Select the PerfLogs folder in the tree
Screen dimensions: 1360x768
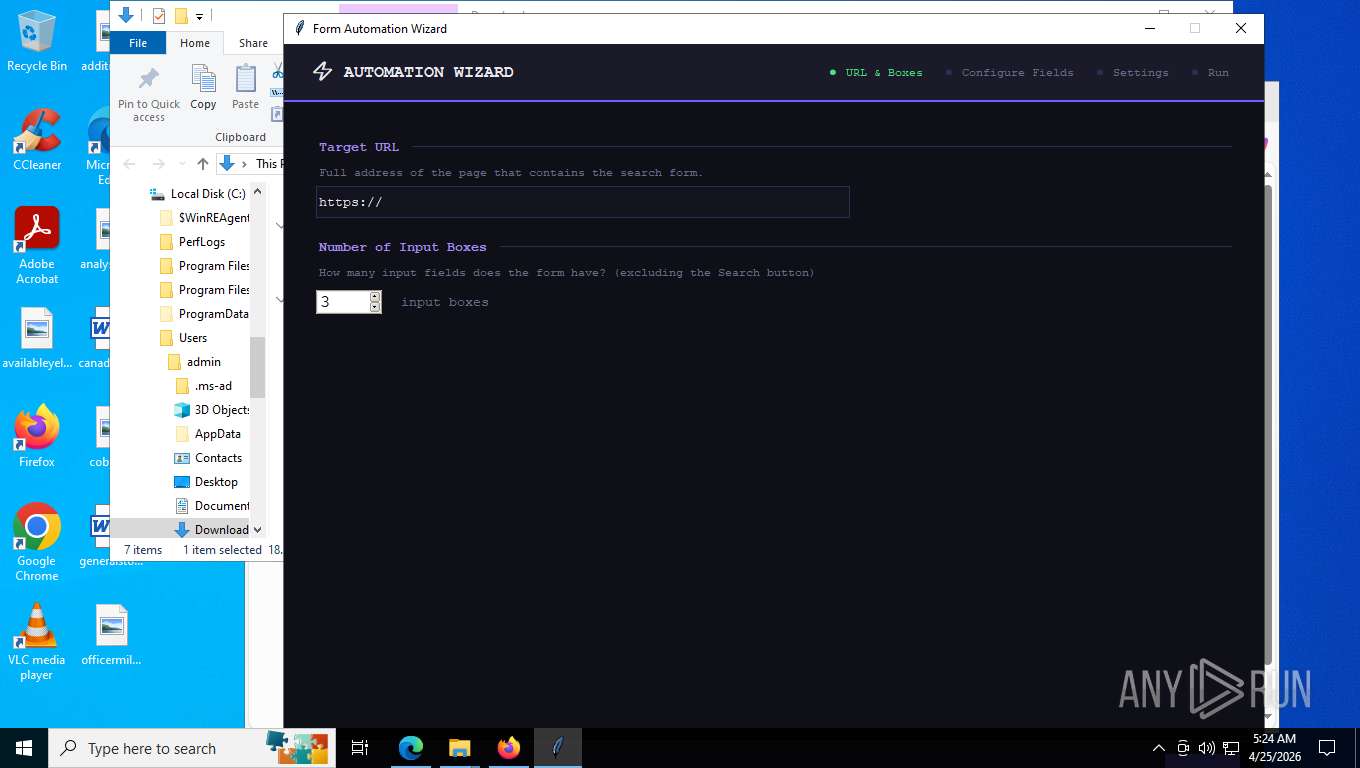[192, 242]
